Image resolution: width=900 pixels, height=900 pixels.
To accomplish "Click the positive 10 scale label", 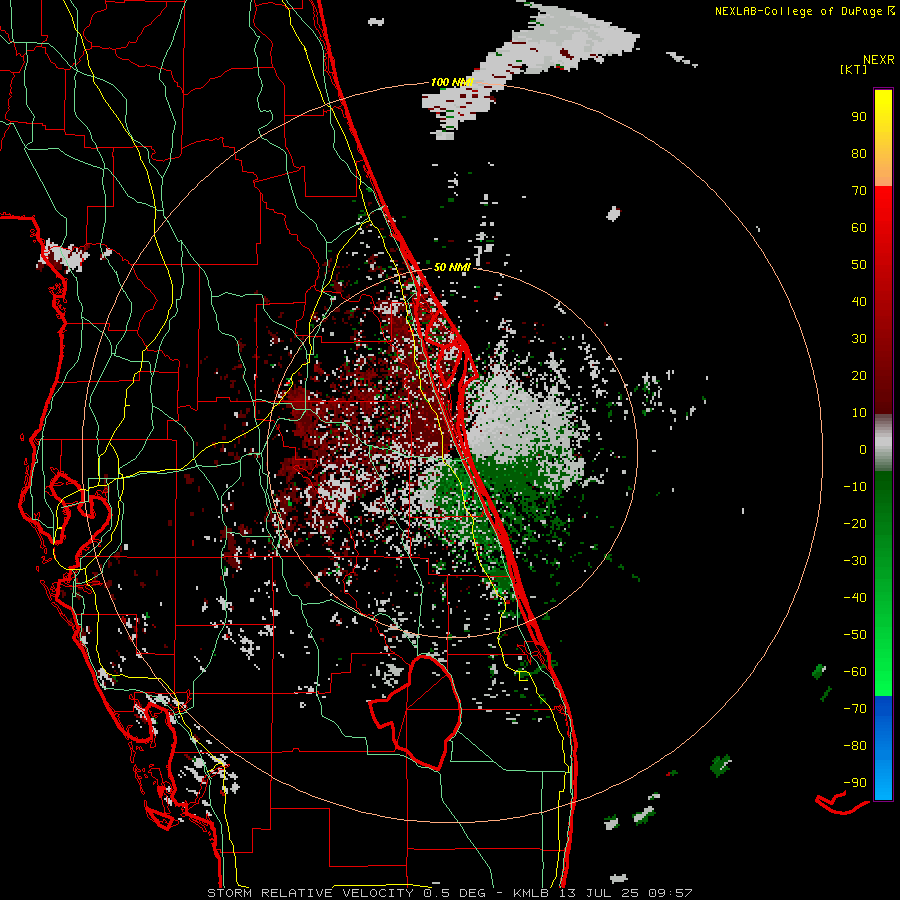I will point(859,413).
